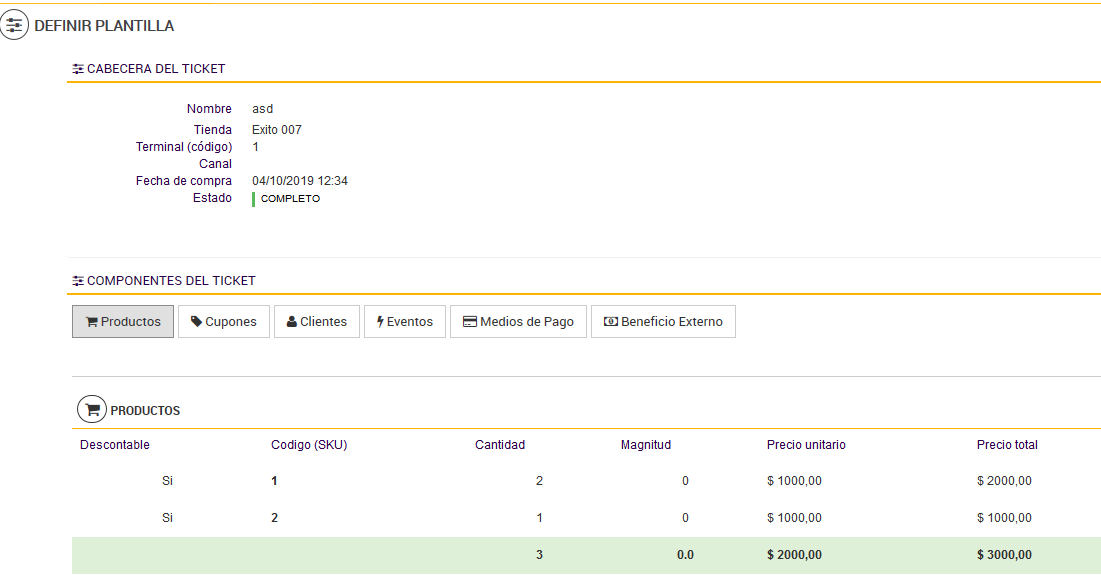Screen dimensions: 1101x579
Task: Click the Magnitud column header
Action: 646,445
